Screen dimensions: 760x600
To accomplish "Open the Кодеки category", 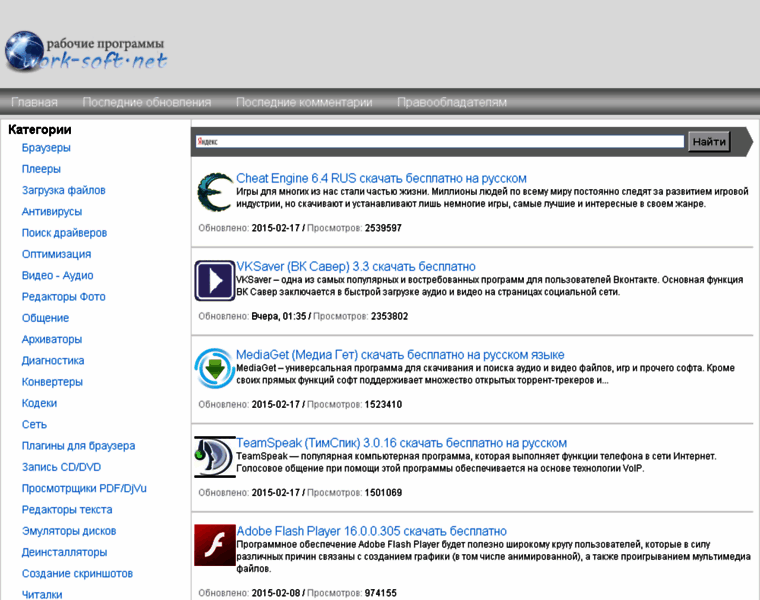I will 39,404.
